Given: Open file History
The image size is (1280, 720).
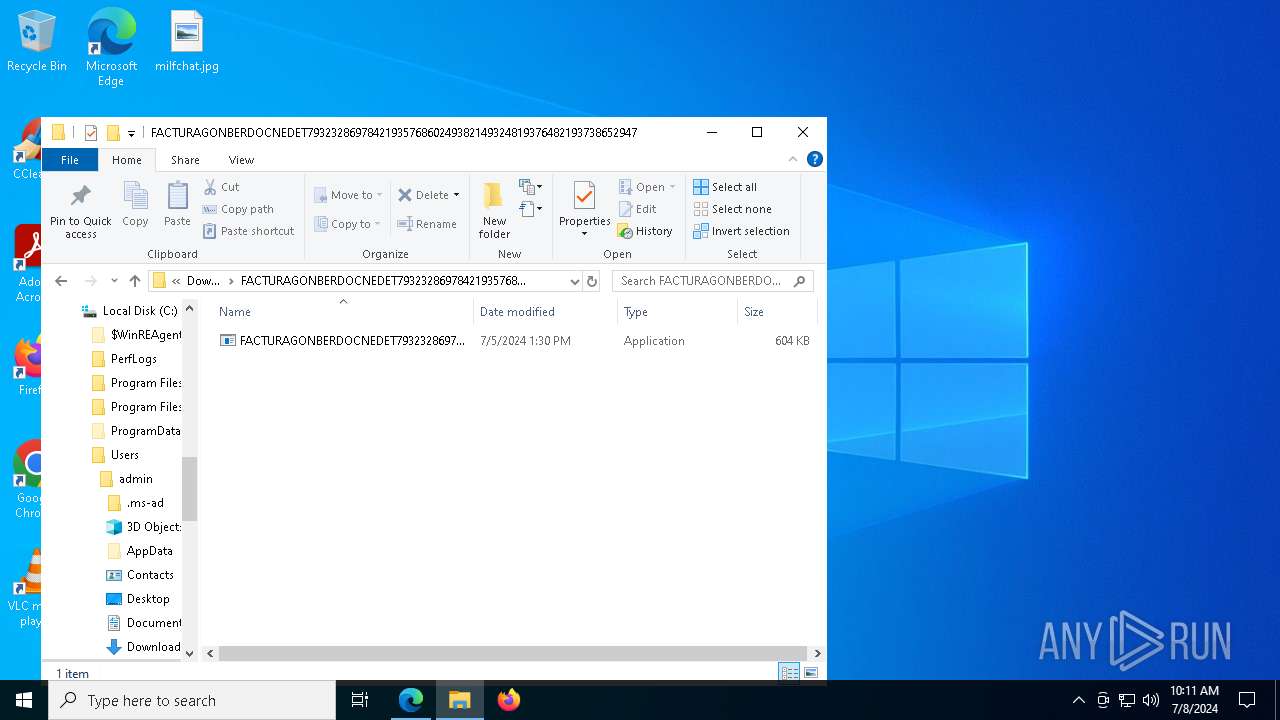Looking at the screenshot, I should pos(645,231).
